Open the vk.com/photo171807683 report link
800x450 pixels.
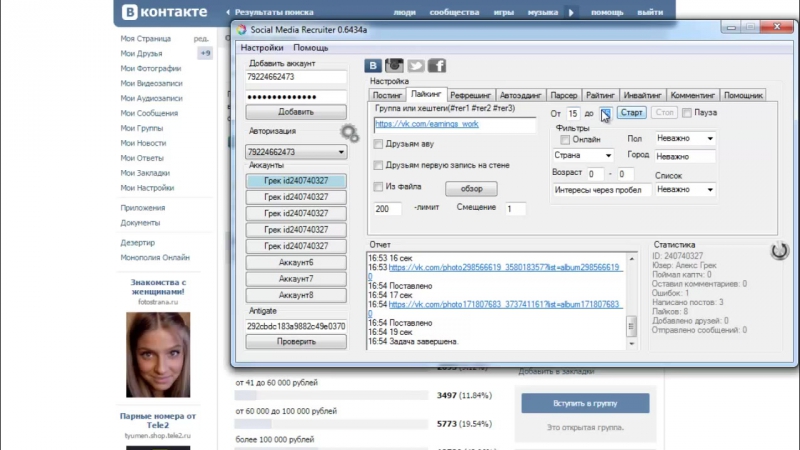pyautogui.click(x=504, y=304)
